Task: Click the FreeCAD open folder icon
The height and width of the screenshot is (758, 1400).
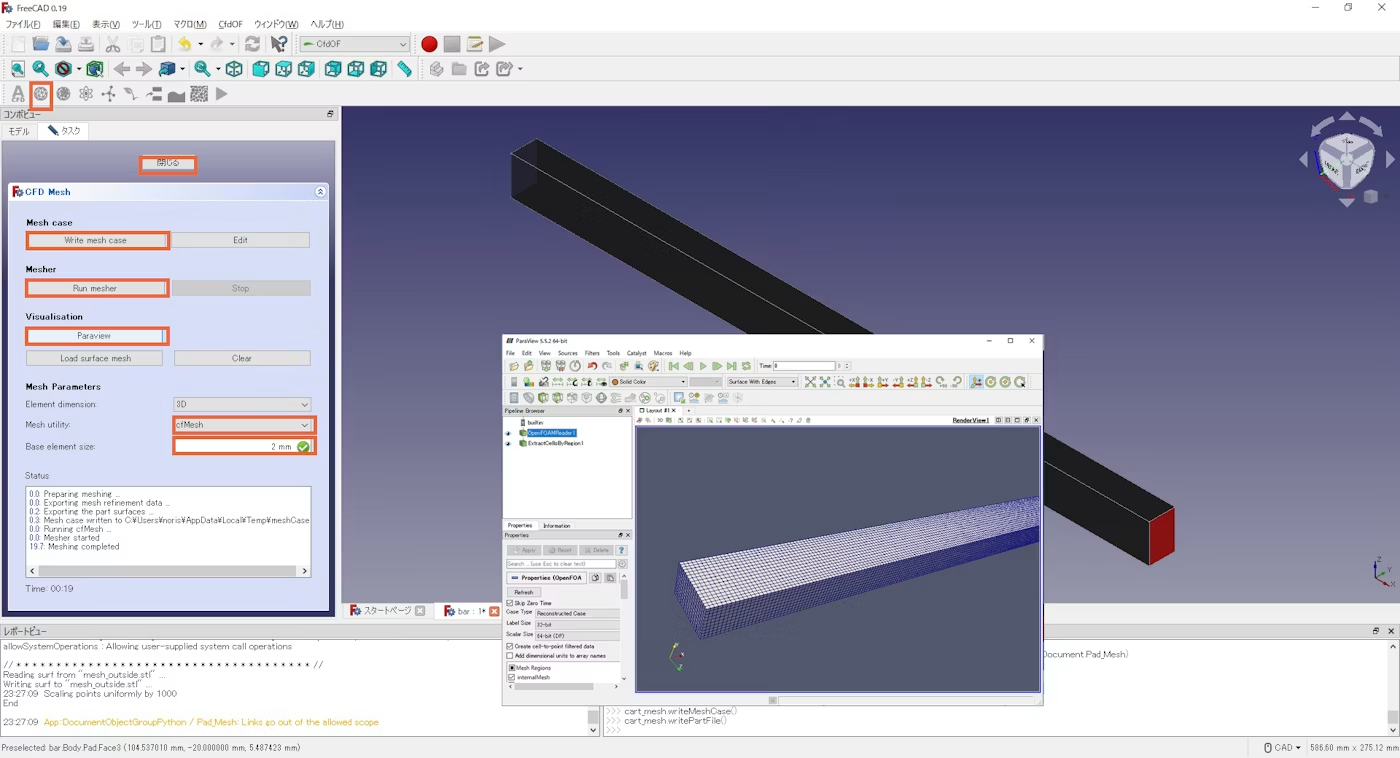Action: click(41, 44)
